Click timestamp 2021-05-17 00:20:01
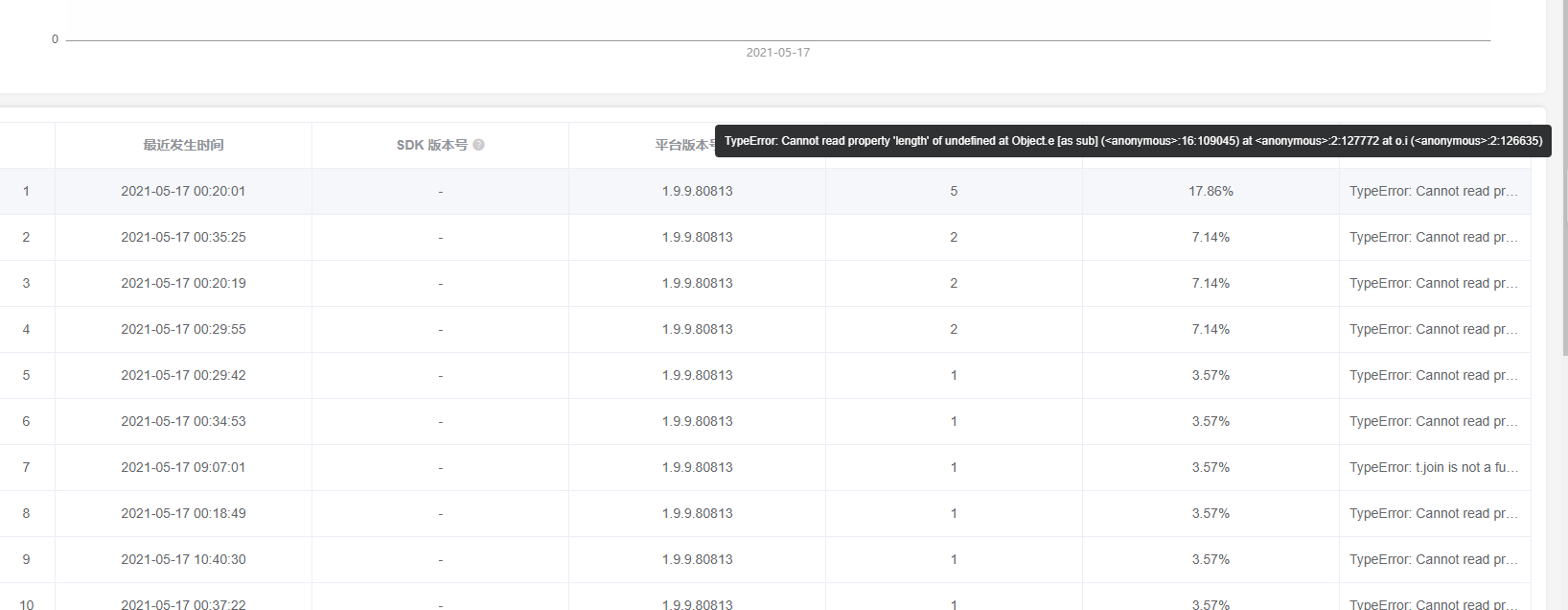The image size is (1568, 610). point(183,191)
